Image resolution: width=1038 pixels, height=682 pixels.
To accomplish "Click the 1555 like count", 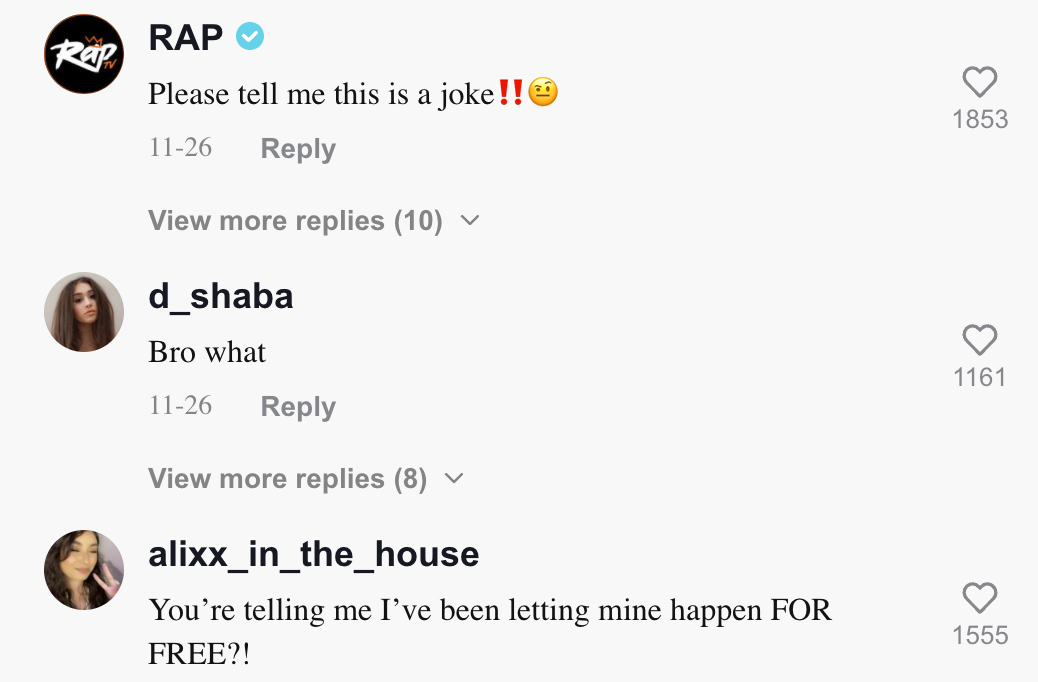I will pyautogui.click(x=980, y=635).
